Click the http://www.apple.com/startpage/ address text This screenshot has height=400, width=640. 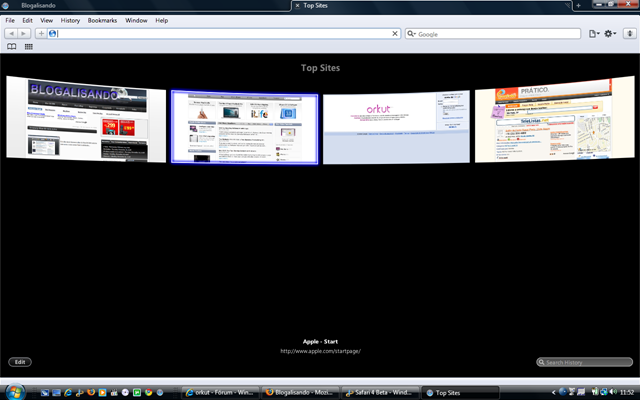[x=320, y=351]
